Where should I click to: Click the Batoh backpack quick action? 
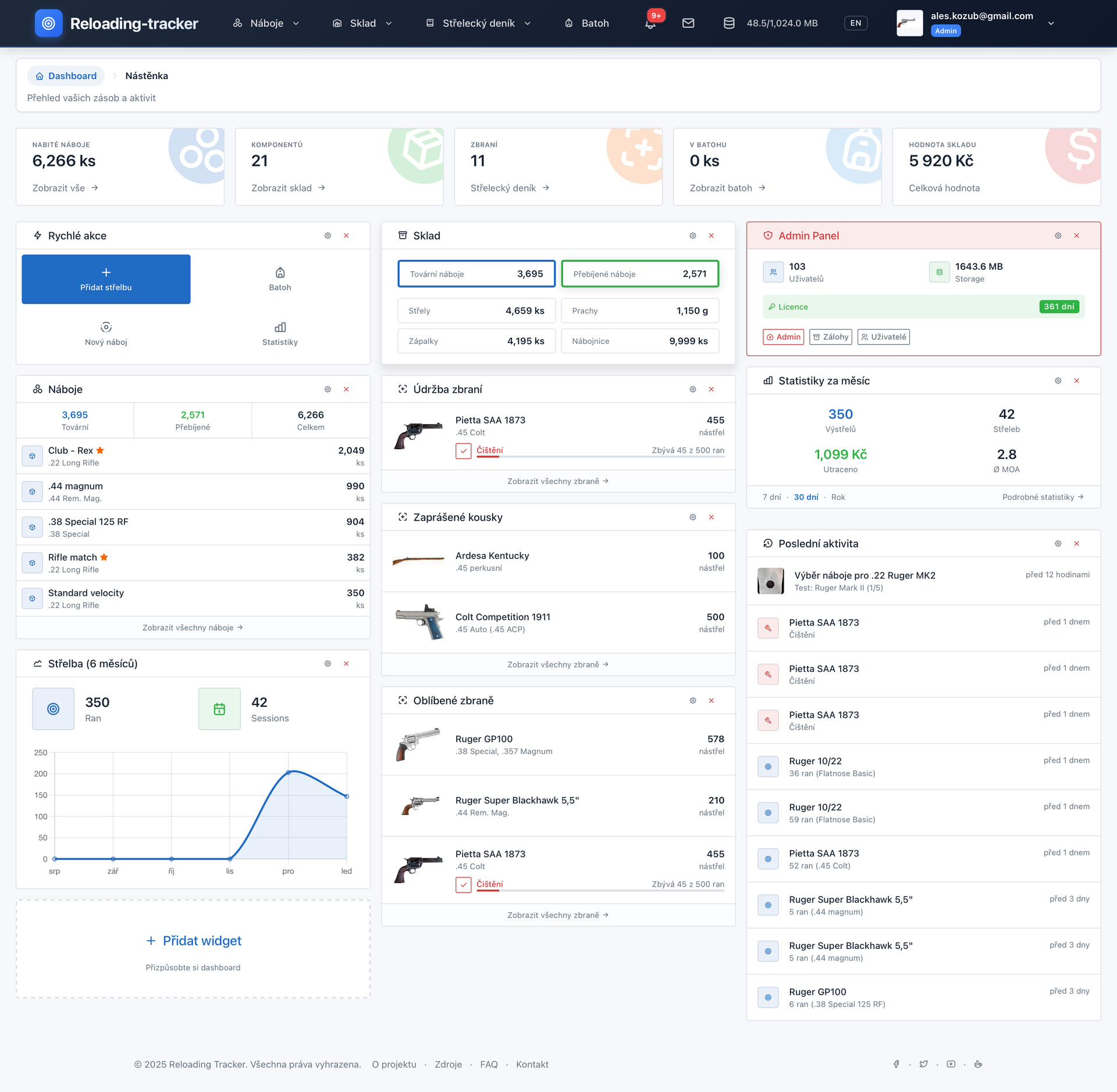(280, 279)
